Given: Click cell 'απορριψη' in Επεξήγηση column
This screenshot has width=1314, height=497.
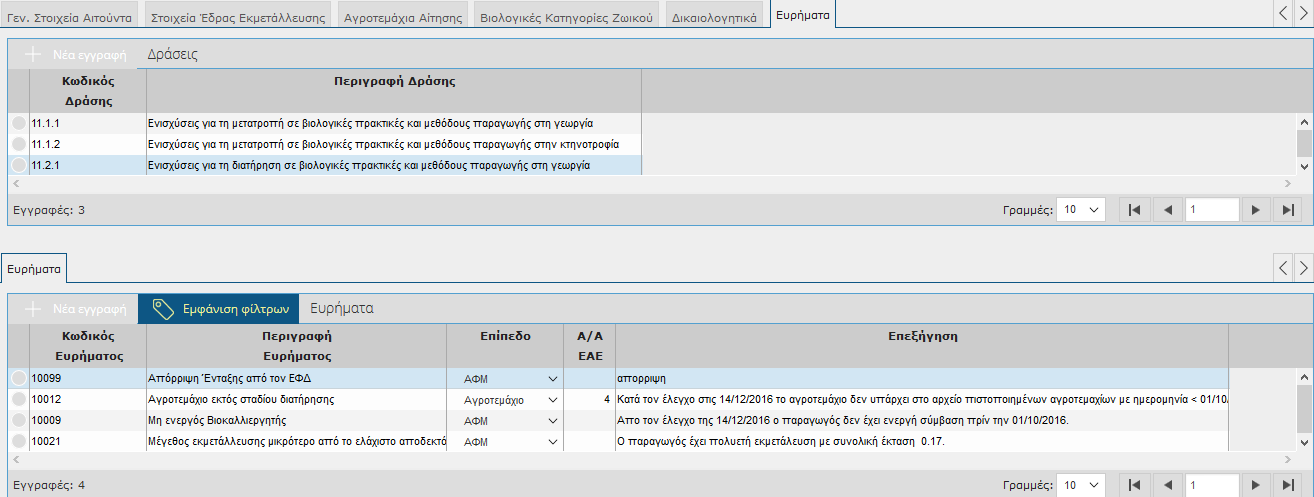Looking at the screenshot, I should [922, 379].
